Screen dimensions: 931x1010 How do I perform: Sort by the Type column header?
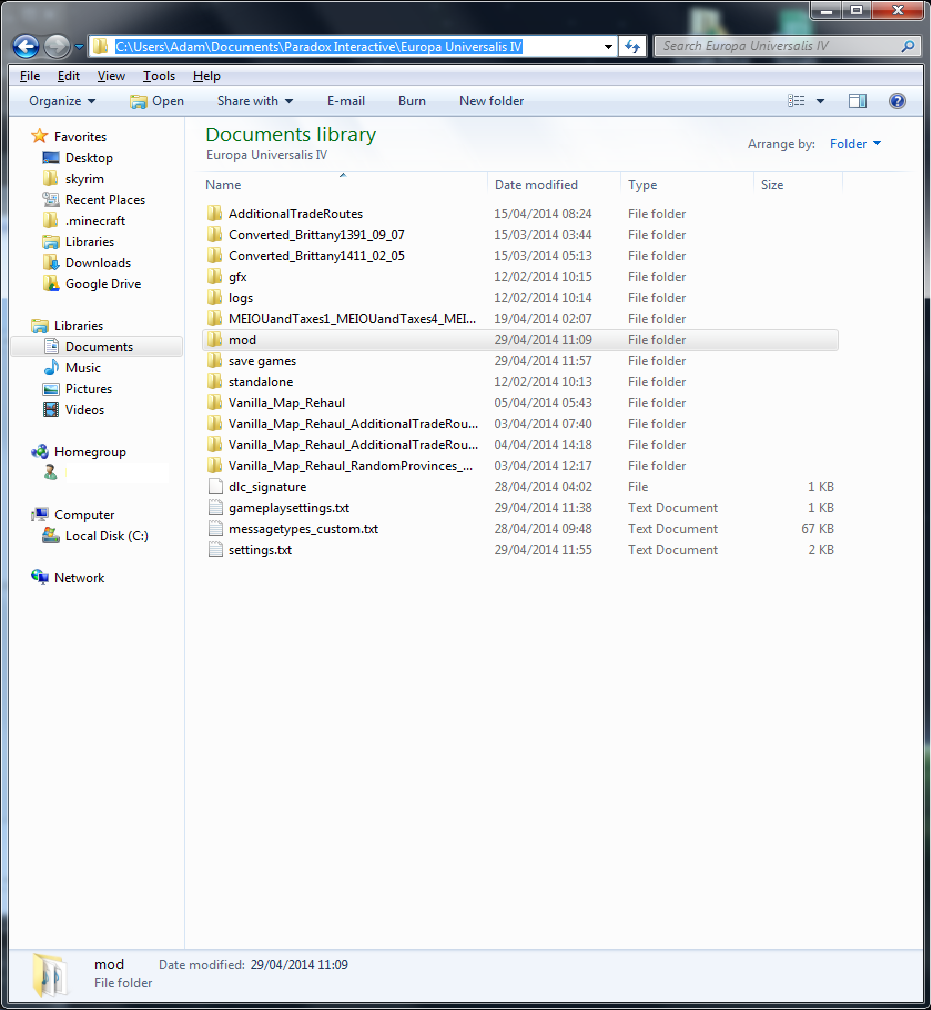coord(642,185)
